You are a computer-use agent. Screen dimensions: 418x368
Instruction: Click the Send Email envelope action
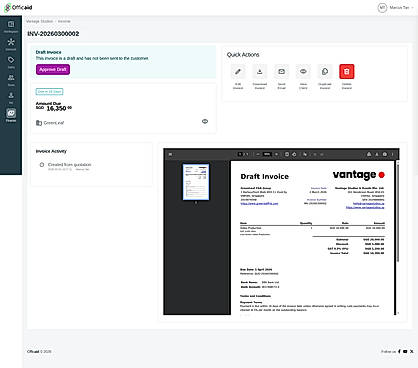click(x=281, y=71)
